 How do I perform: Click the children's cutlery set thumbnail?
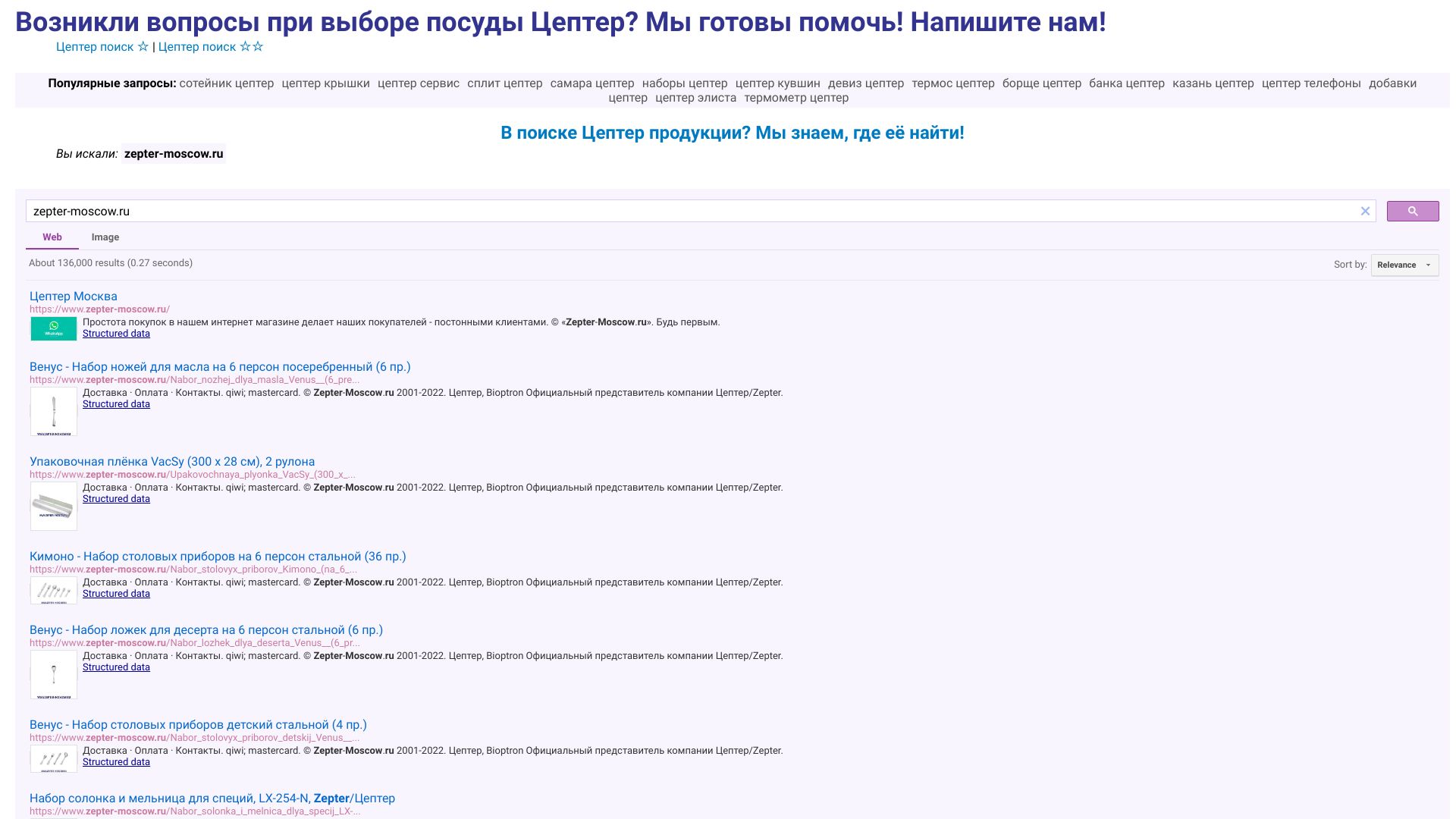point(54,759)
